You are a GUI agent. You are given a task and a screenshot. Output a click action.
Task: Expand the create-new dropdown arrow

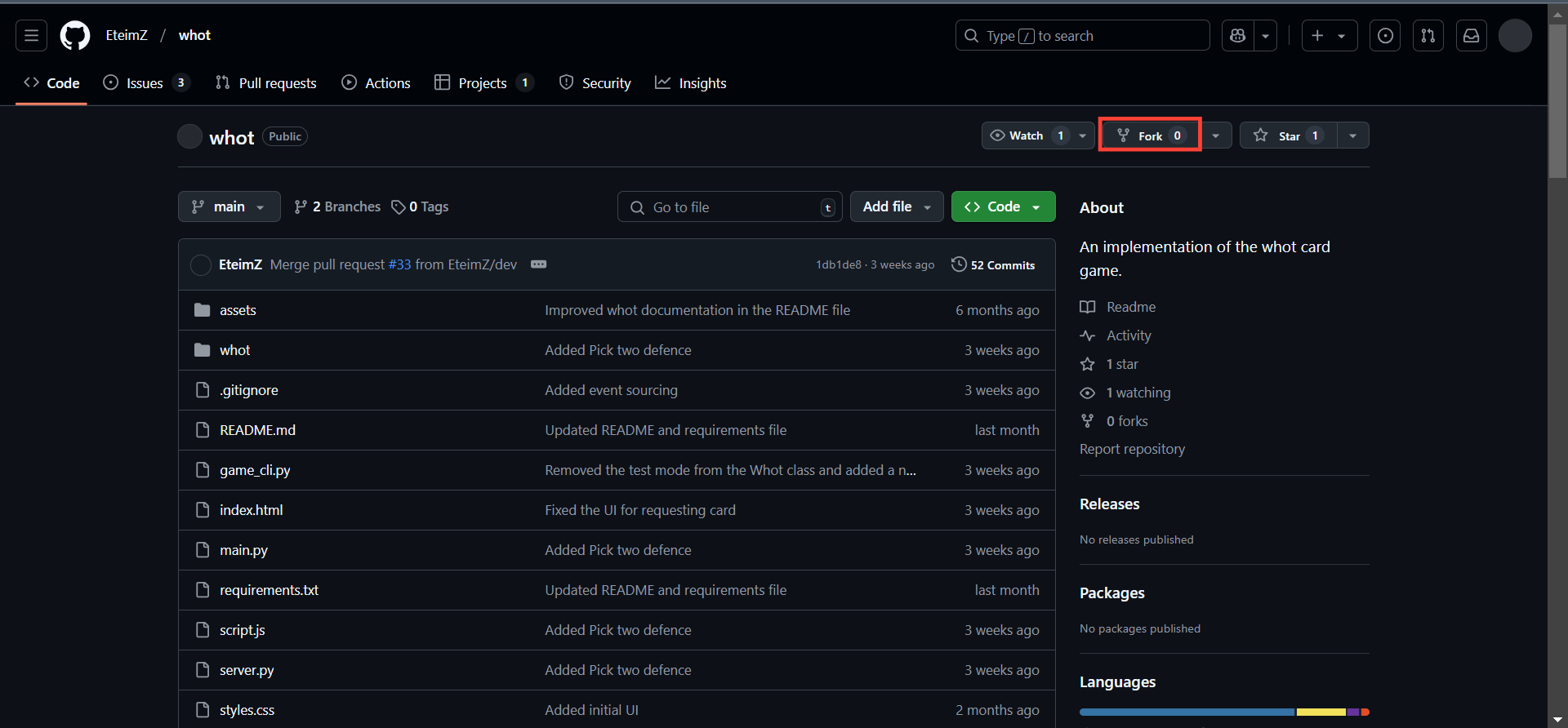[1341, 36]
